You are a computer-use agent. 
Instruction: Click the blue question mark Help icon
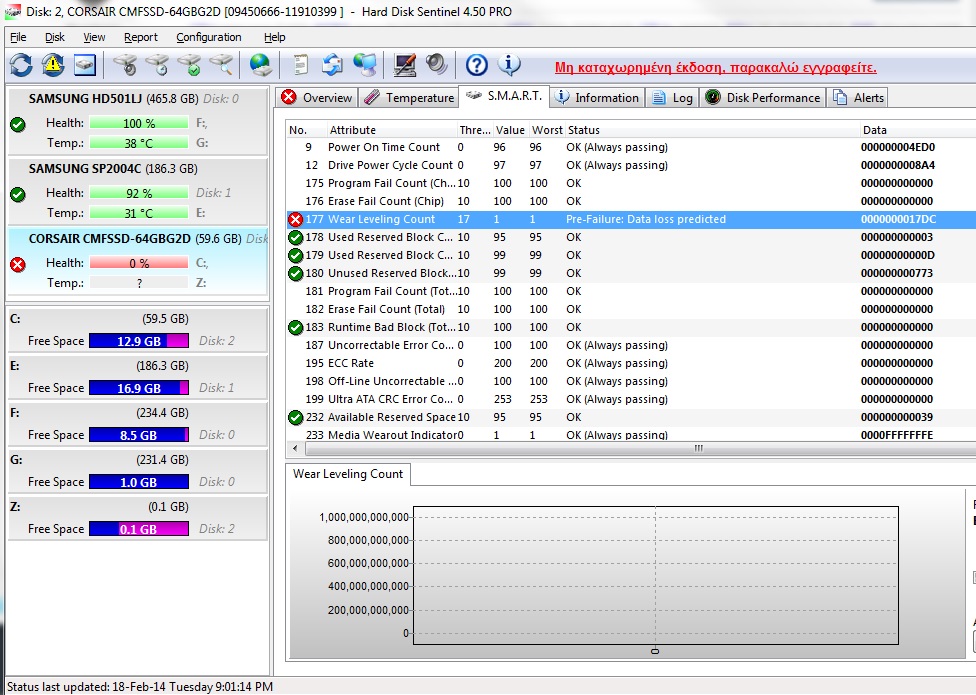[477, 65]
